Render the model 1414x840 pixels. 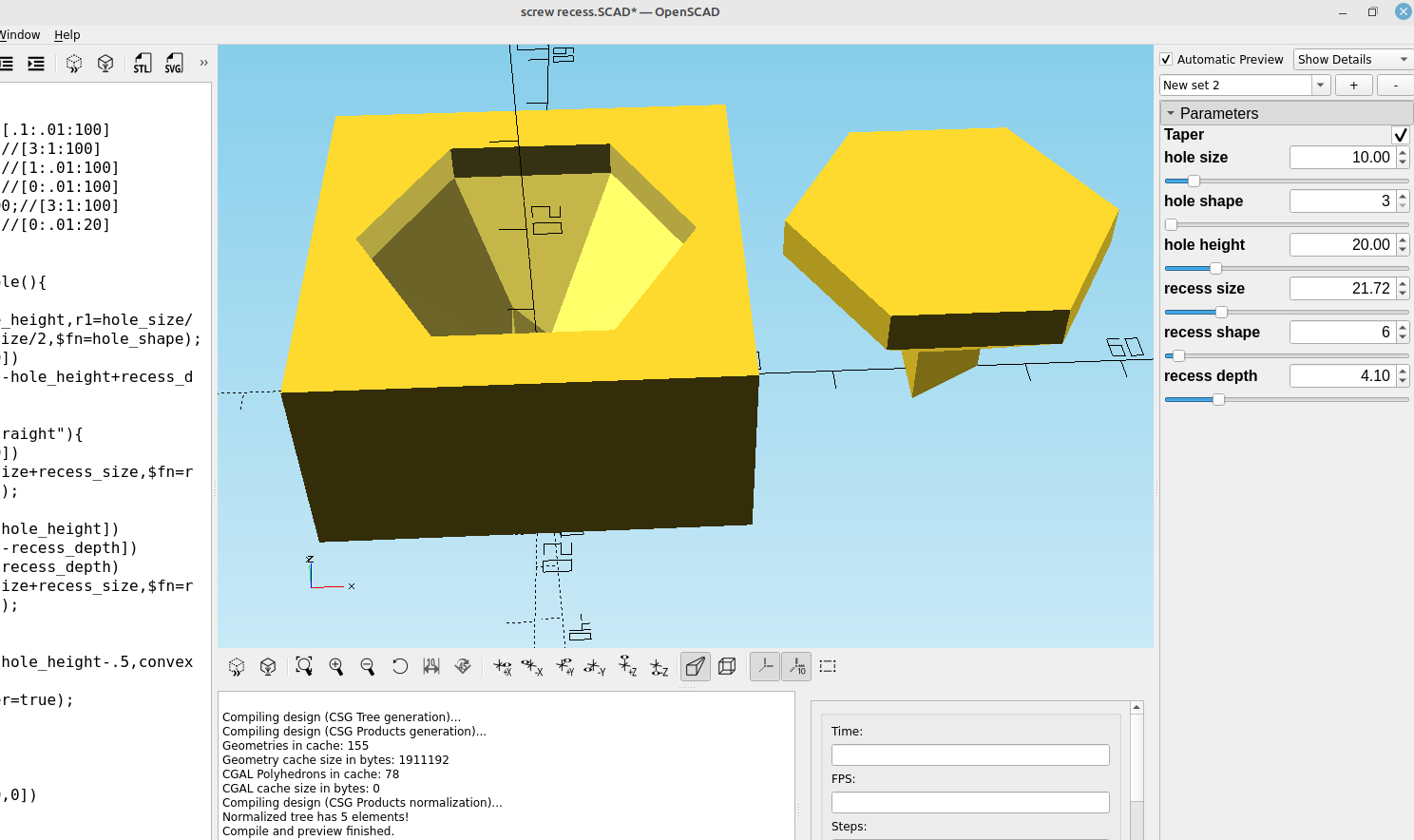[105, 63]
